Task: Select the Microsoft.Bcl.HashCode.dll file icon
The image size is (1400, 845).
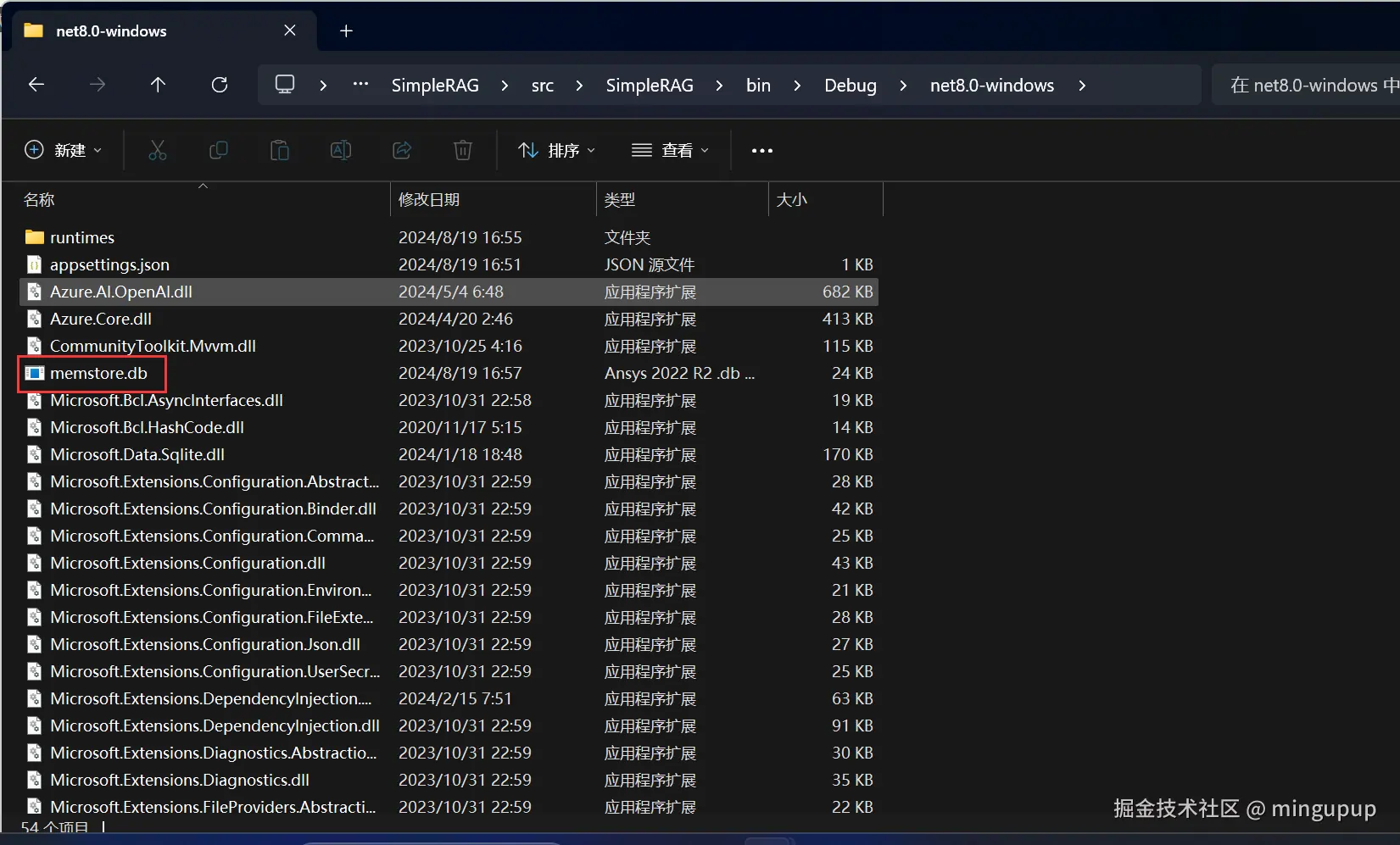Action: click(34, 427)
